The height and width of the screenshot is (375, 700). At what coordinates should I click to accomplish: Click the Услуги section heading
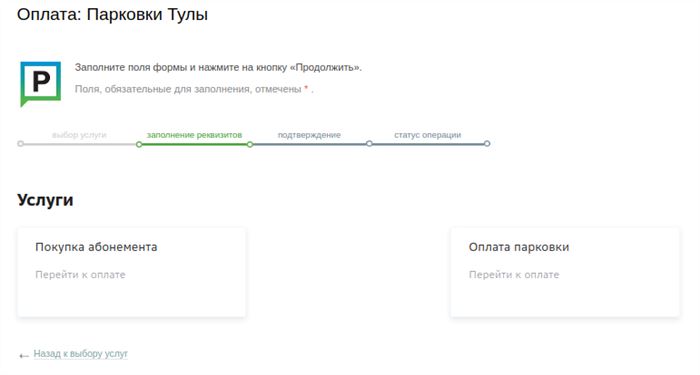[45, 200]
